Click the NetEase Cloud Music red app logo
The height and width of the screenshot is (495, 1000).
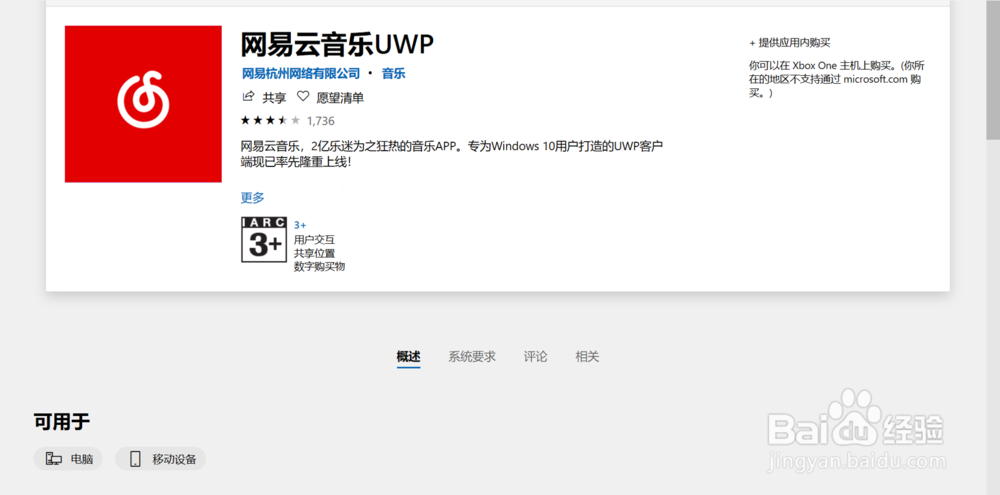pos(143,104)
